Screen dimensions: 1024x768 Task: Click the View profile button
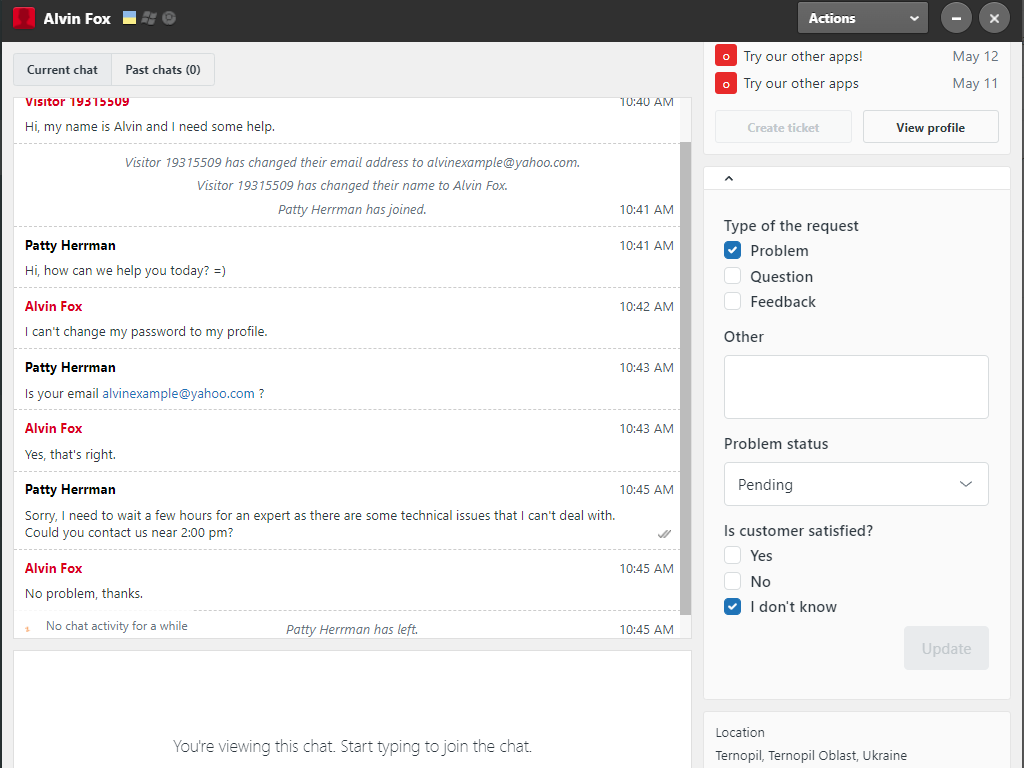(930, 128)
